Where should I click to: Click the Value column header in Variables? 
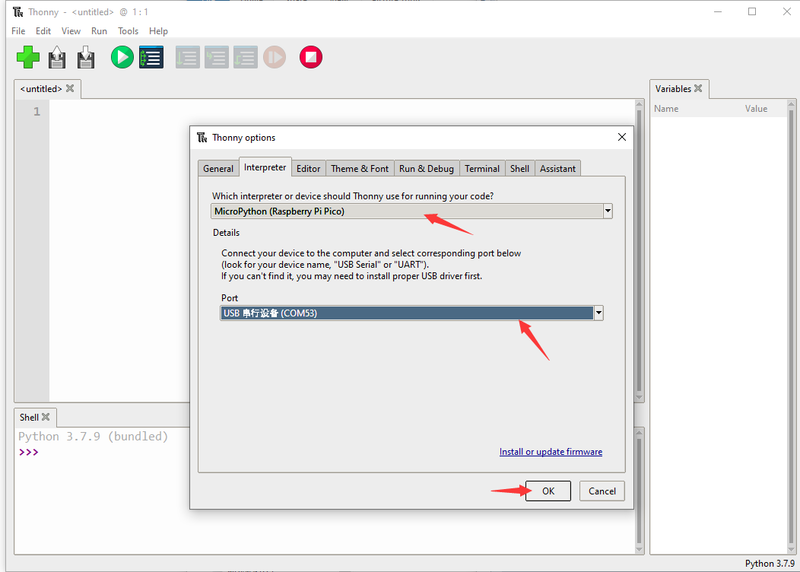pyautogui.click(x=756, y=109)
